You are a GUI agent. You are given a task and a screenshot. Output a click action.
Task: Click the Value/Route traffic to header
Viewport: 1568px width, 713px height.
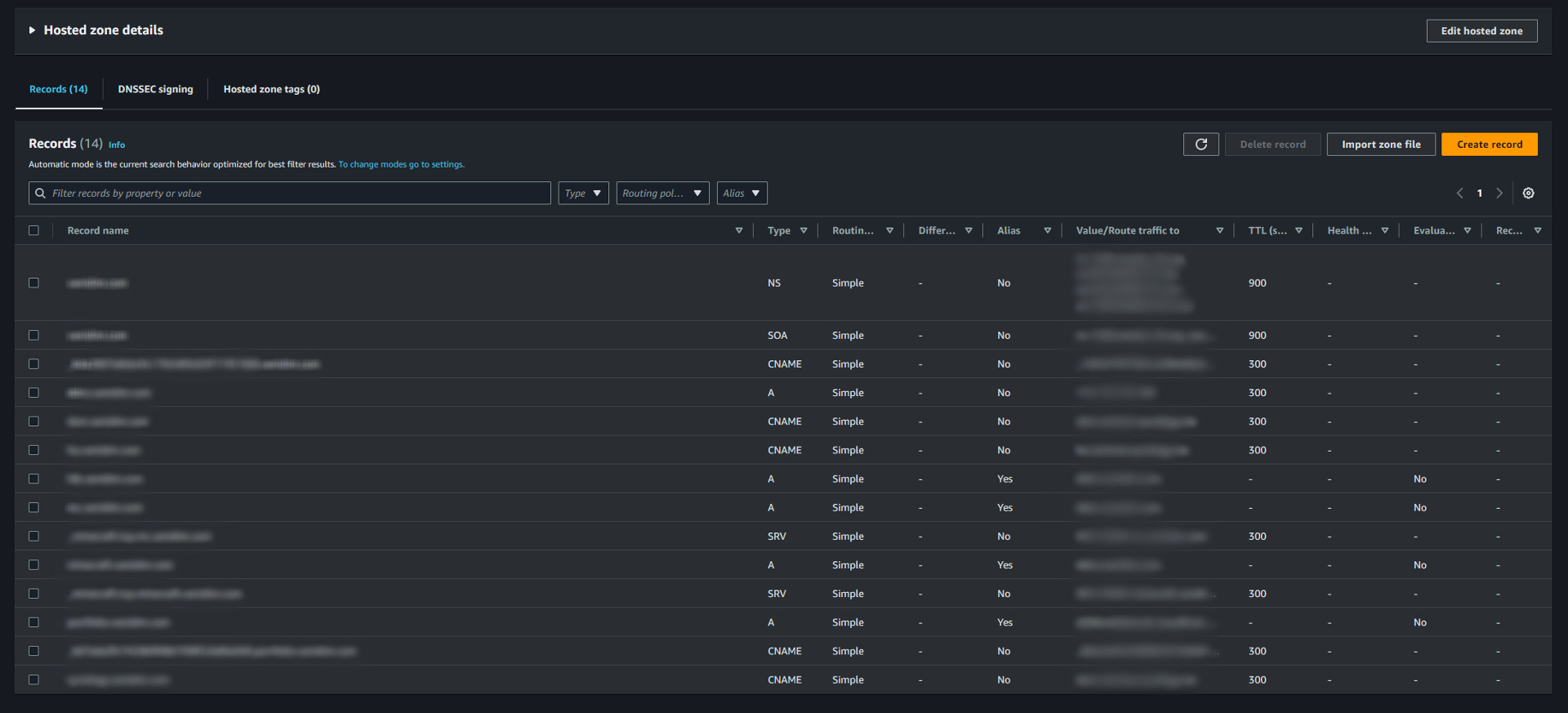pos(1127,231)
